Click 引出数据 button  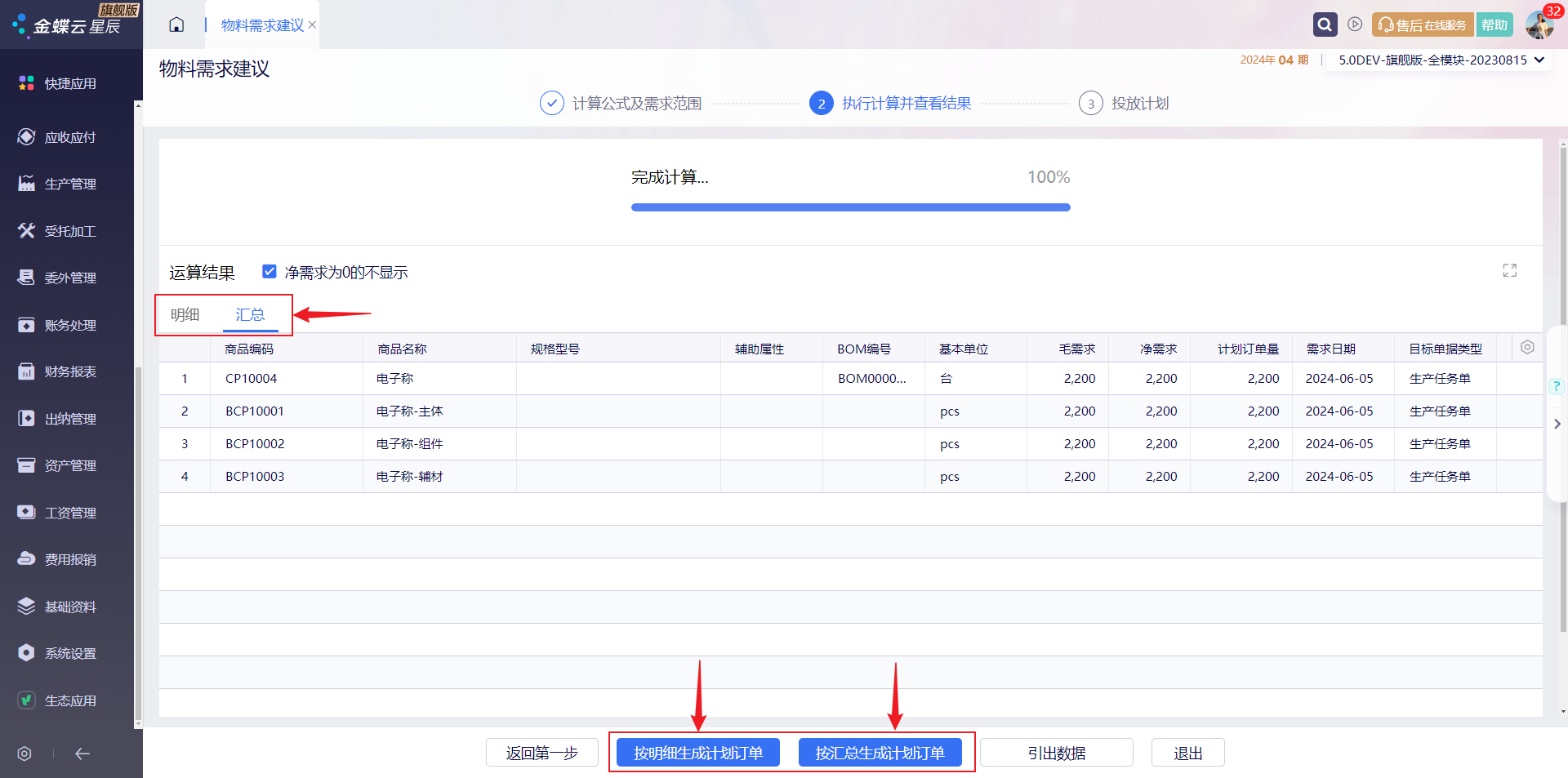[x=1057, y=753]
